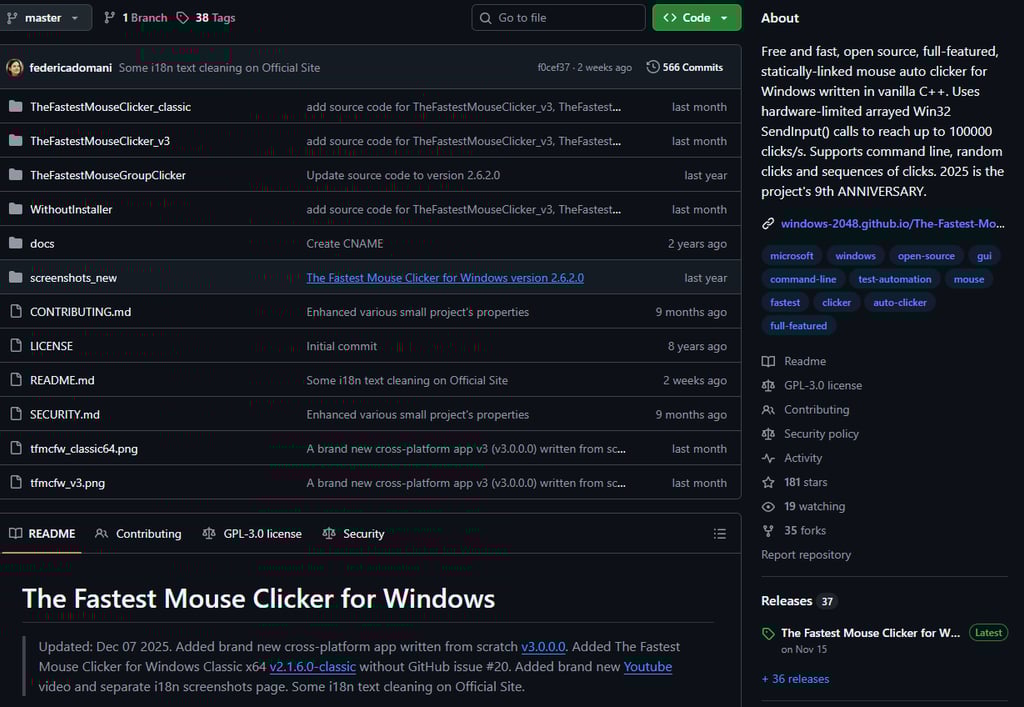1024x707 pixels.
Task: Click eye icon beside 19 watching
Action: tap(768, 507)
